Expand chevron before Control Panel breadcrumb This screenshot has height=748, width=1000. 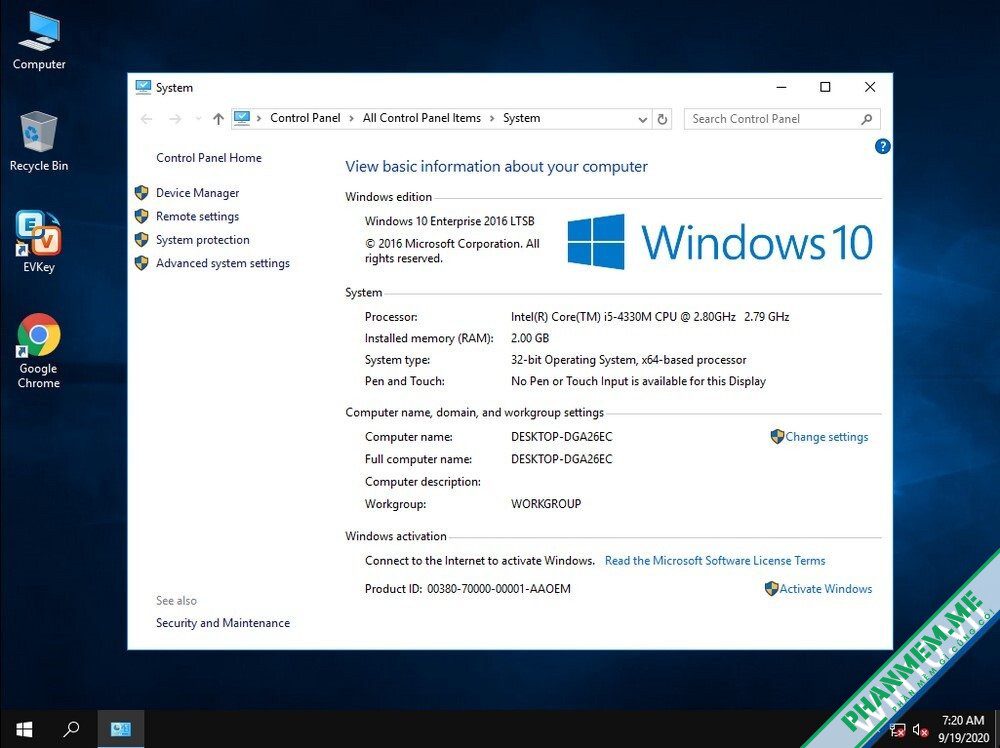tap(259, 119)
